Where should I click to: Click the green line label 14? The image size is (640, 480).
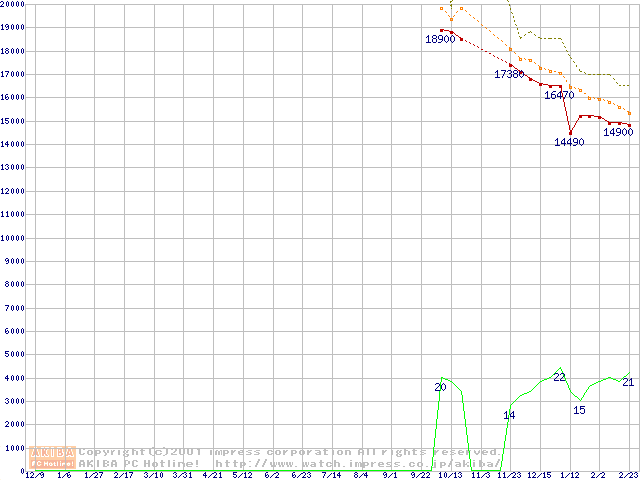[x=509, y=415]
